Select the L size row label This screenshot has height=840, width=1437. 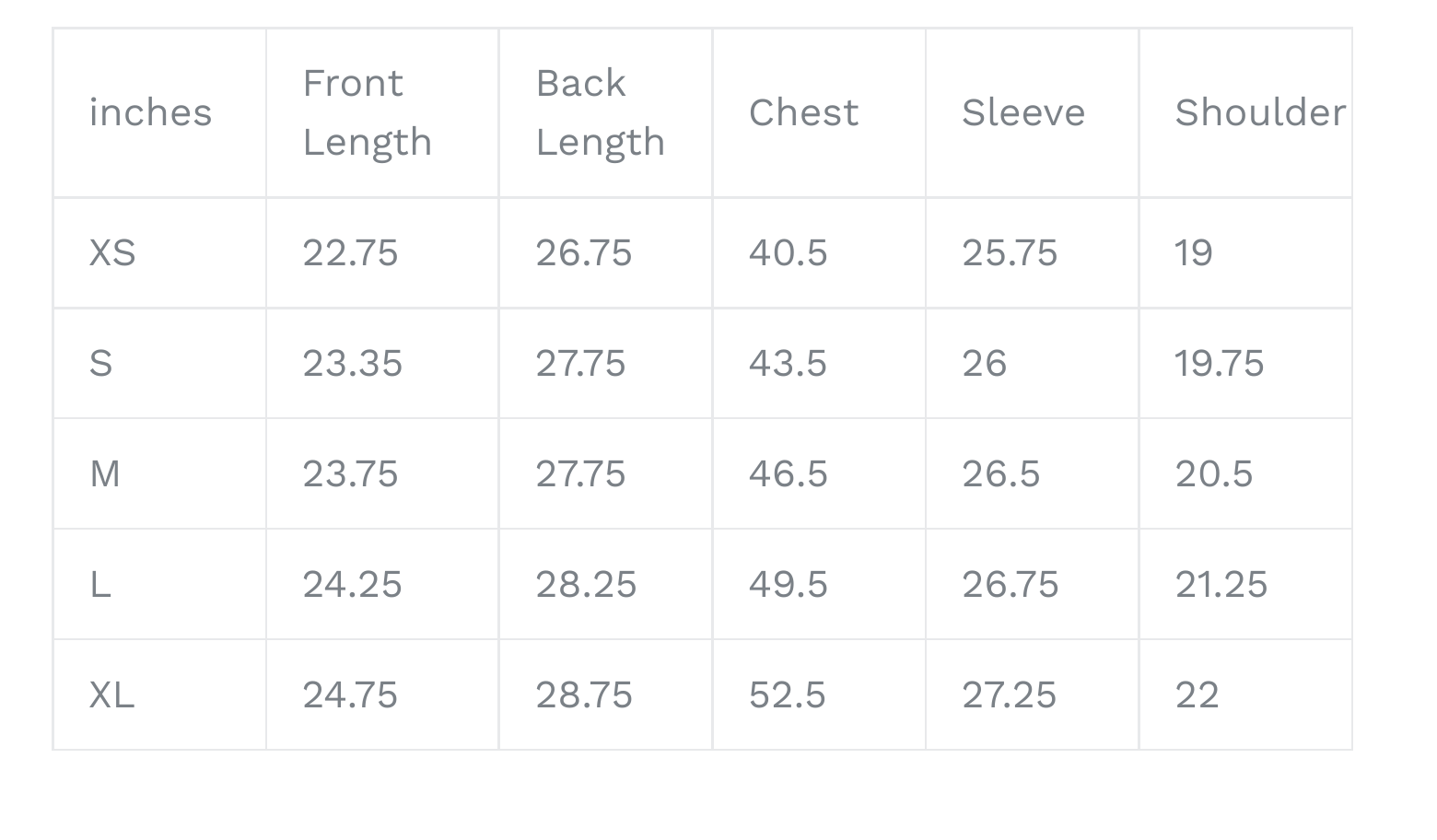(x=100, y=584)
